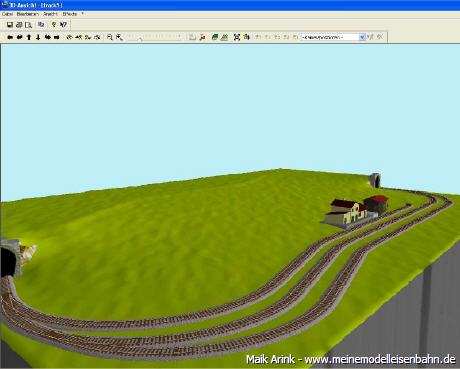
Task: Open the Datei menu
Action: (7, 14)
